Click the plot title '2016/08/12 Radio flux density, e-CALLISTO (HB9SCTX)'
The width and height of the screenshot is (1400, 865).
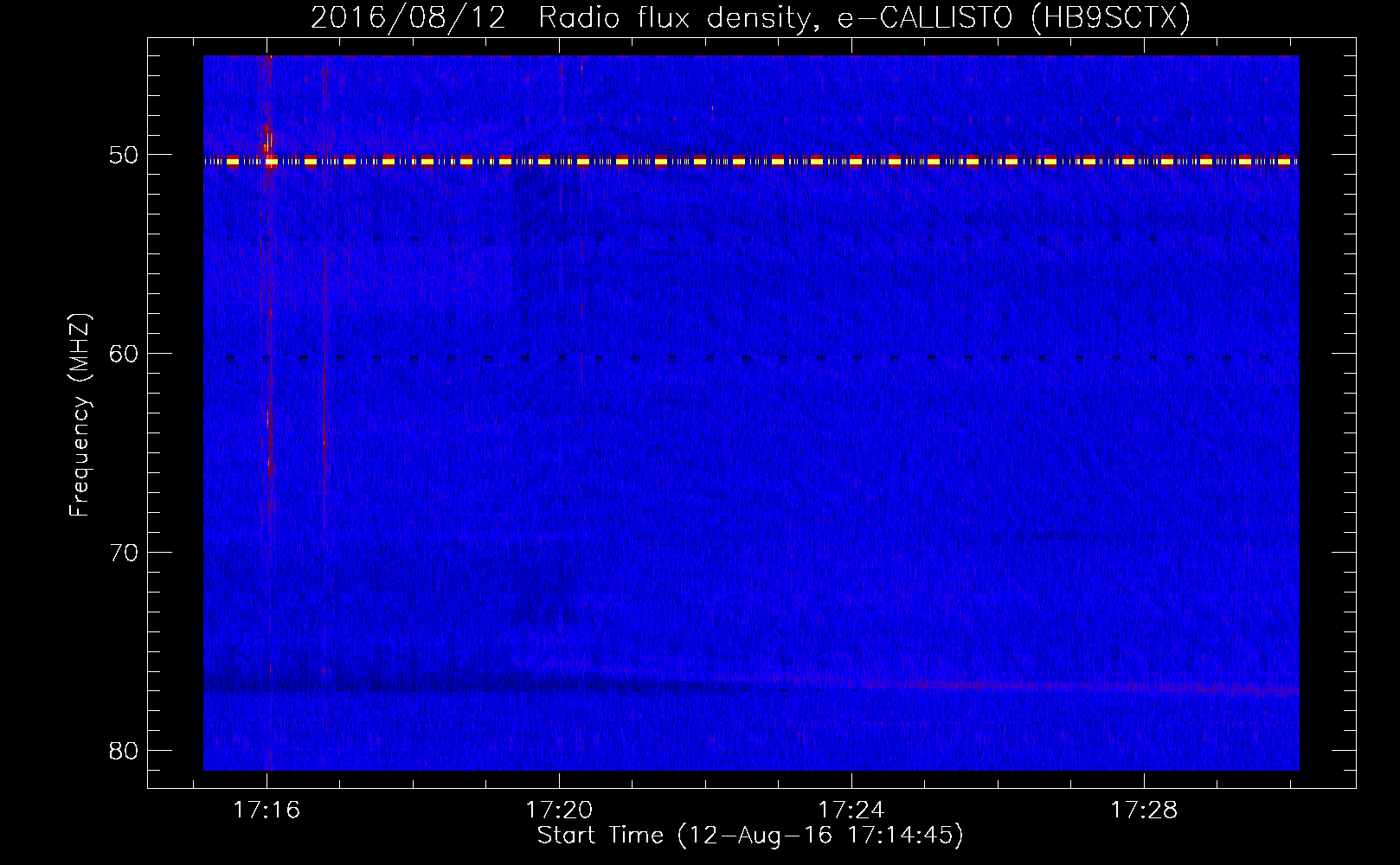[750, 17]
